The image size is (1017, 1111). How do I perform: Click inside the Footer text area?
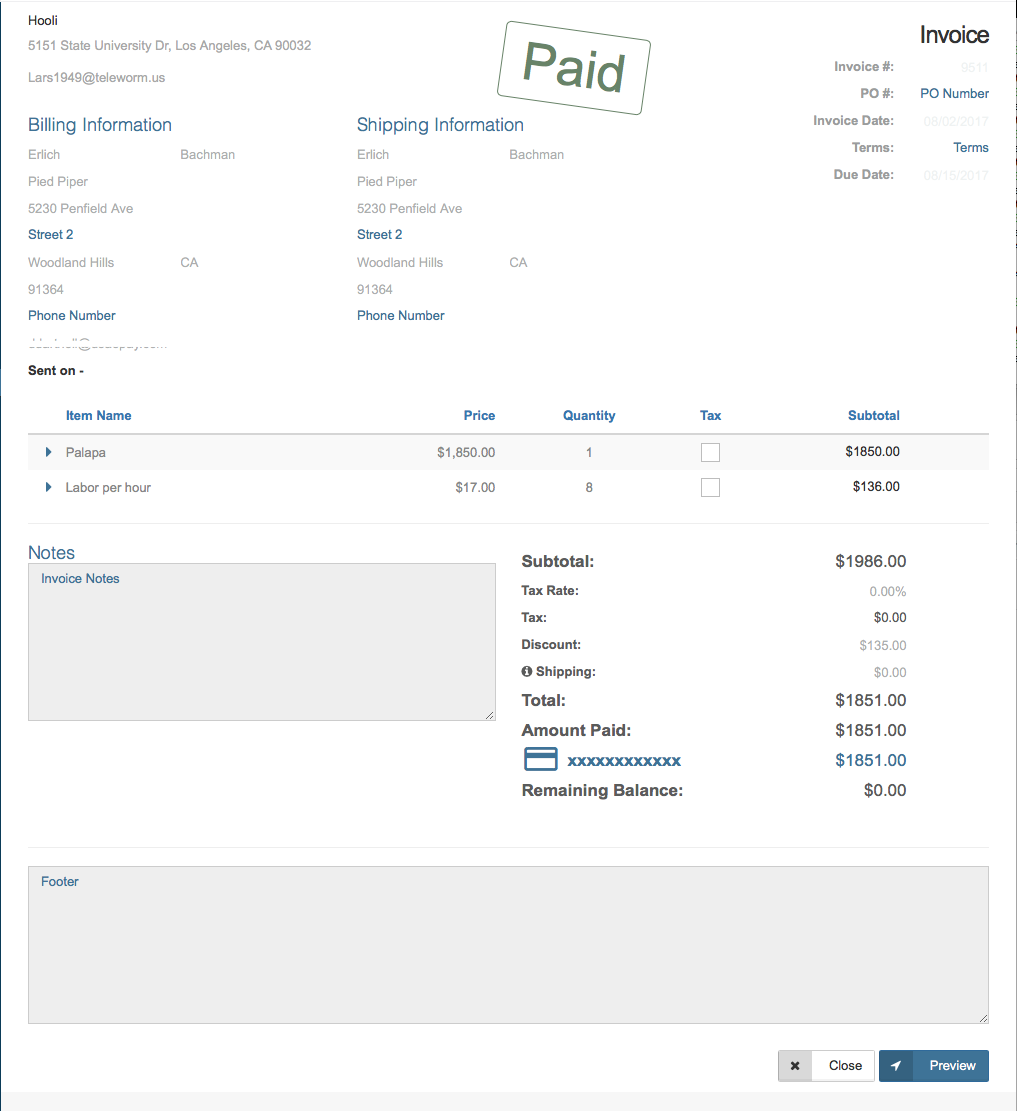(508, 943)
